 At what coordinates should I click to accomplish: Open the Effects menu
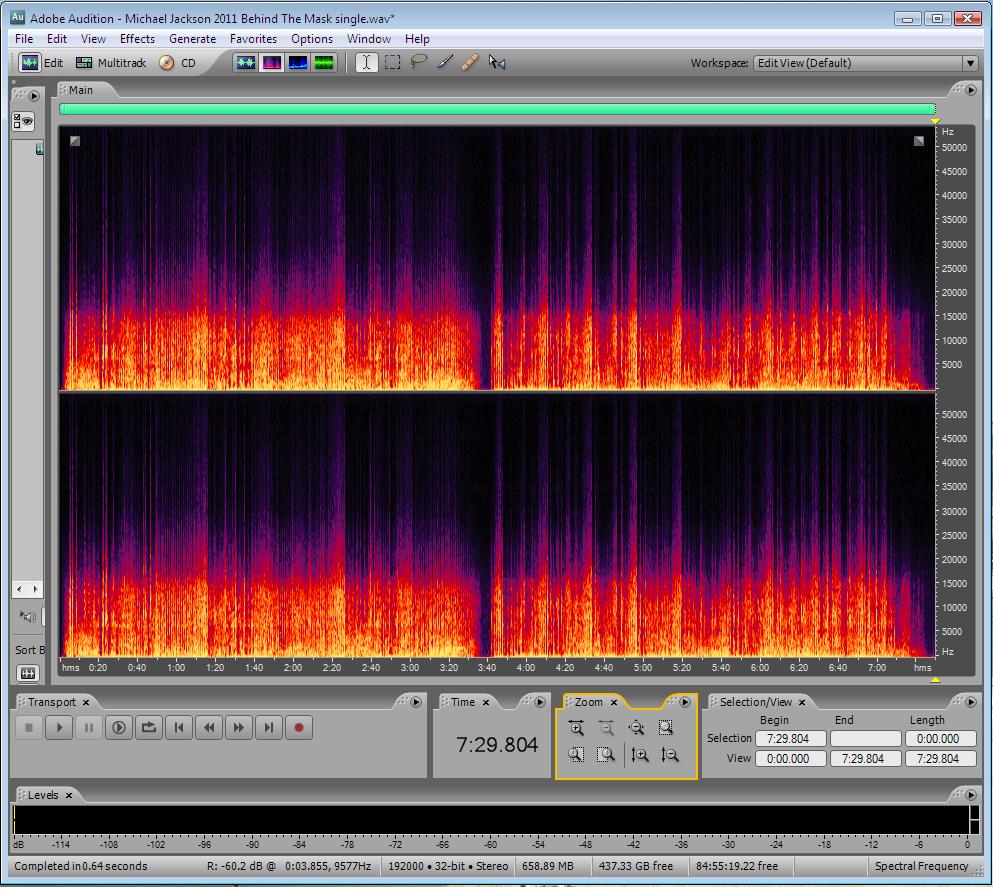click(x=137, y=39)
